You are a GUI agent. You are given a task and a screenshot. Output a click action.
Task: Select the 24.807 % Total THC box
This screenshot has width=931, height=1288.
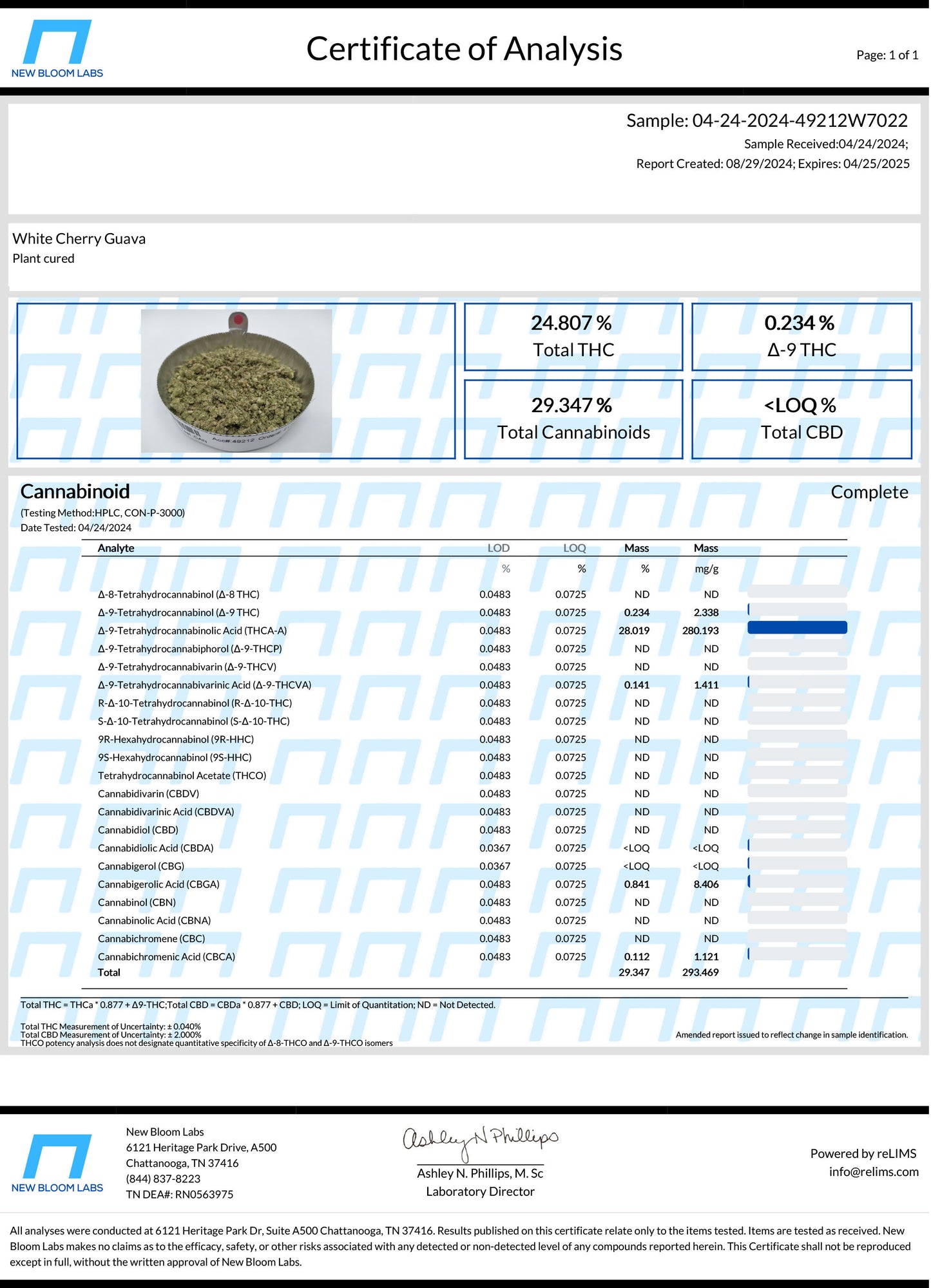[x=573, y=337]
